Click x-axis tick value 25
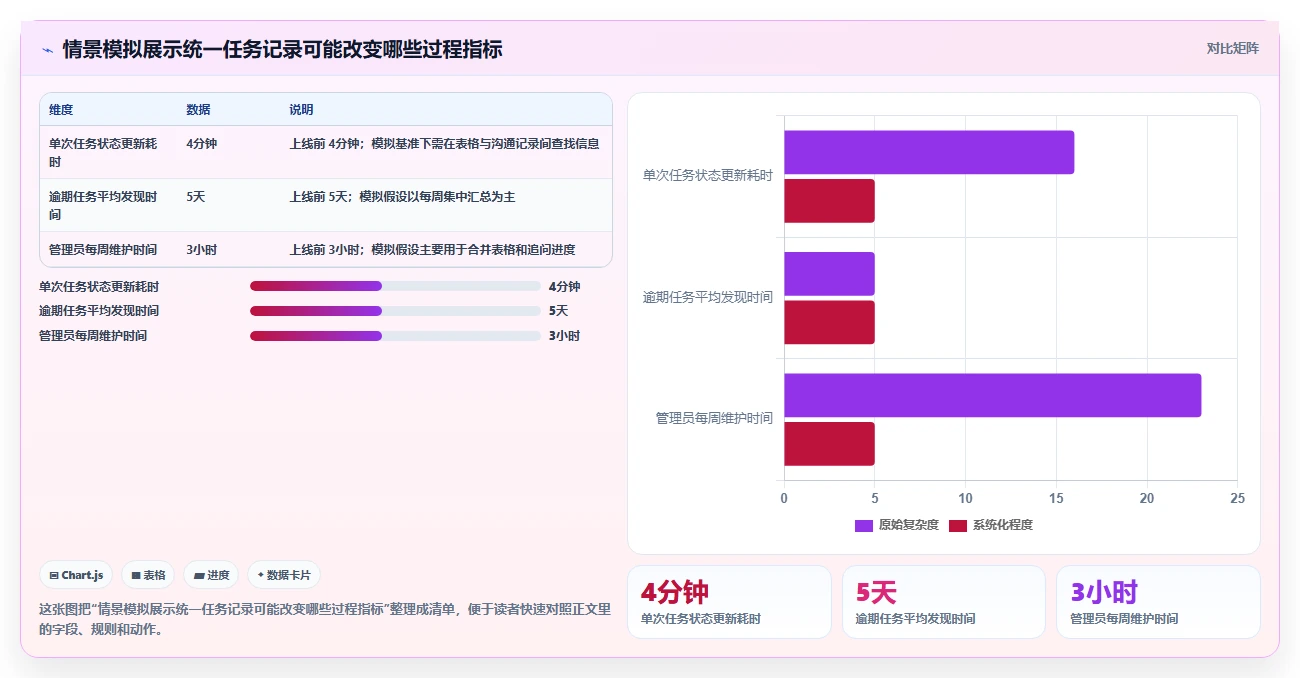This screenshot has height=678, width=1300. coord(1238,498)
